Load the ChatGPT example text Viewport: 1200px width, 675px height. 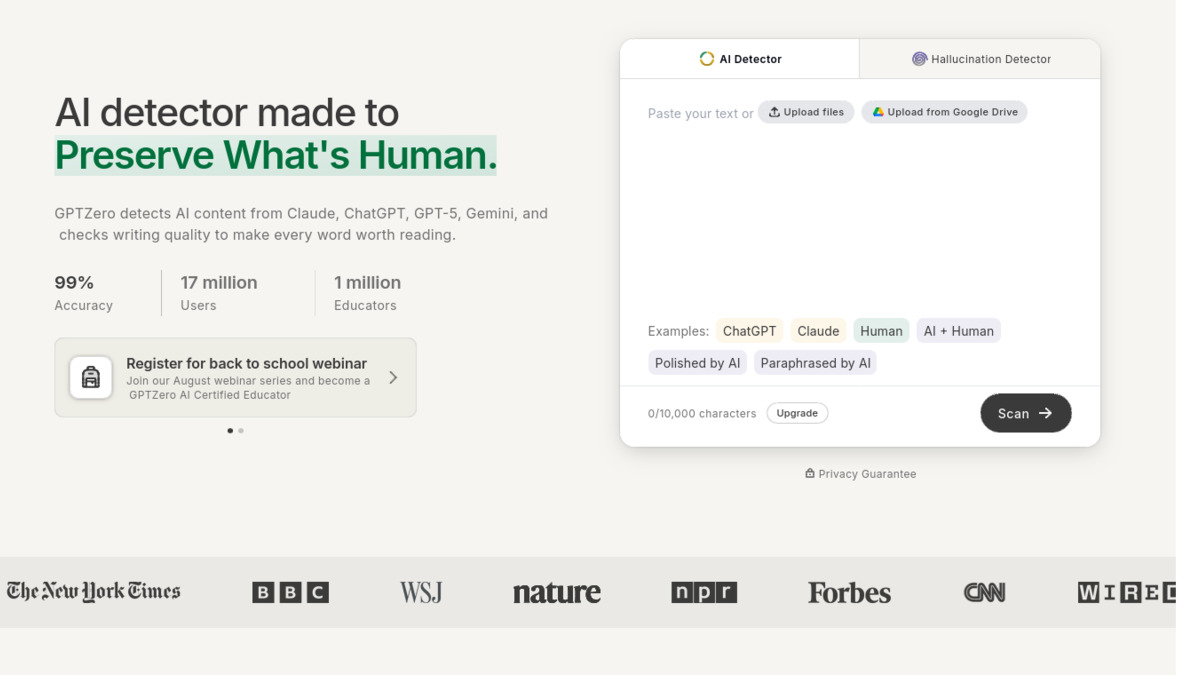pos(749,331)
